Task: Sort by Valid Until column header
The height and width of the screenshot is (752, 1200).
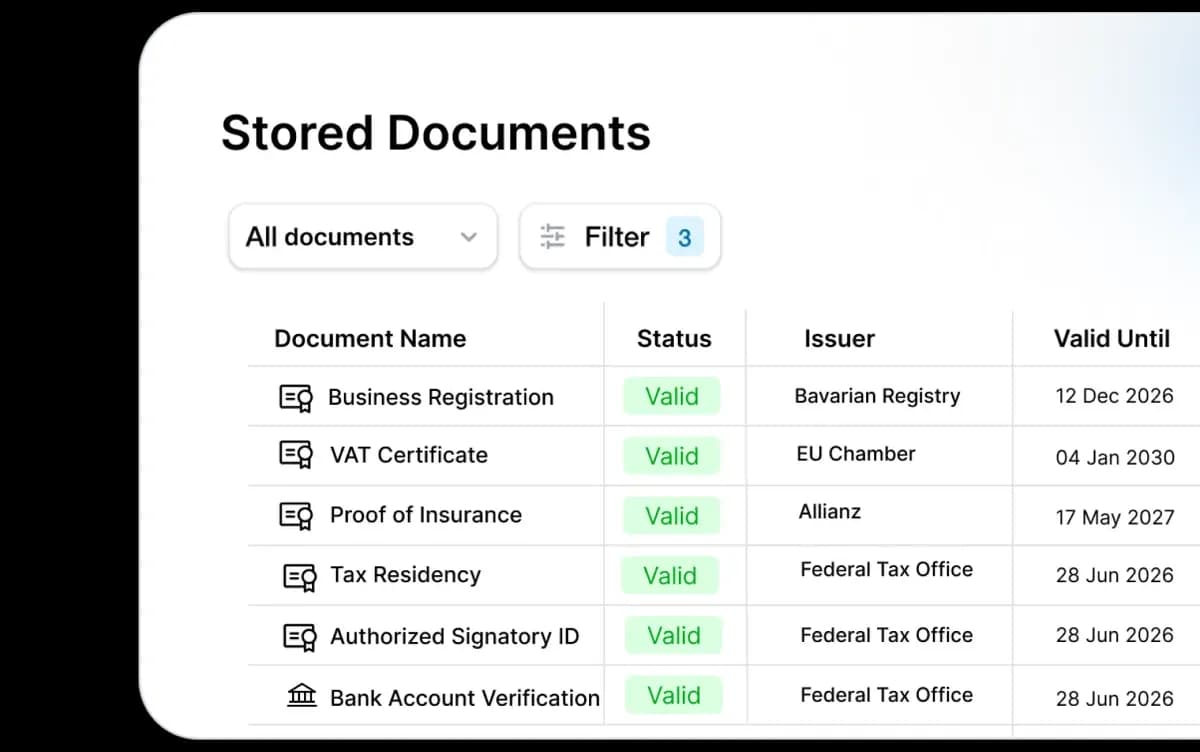Action: pyautogui.click(x=1111, y=338)
